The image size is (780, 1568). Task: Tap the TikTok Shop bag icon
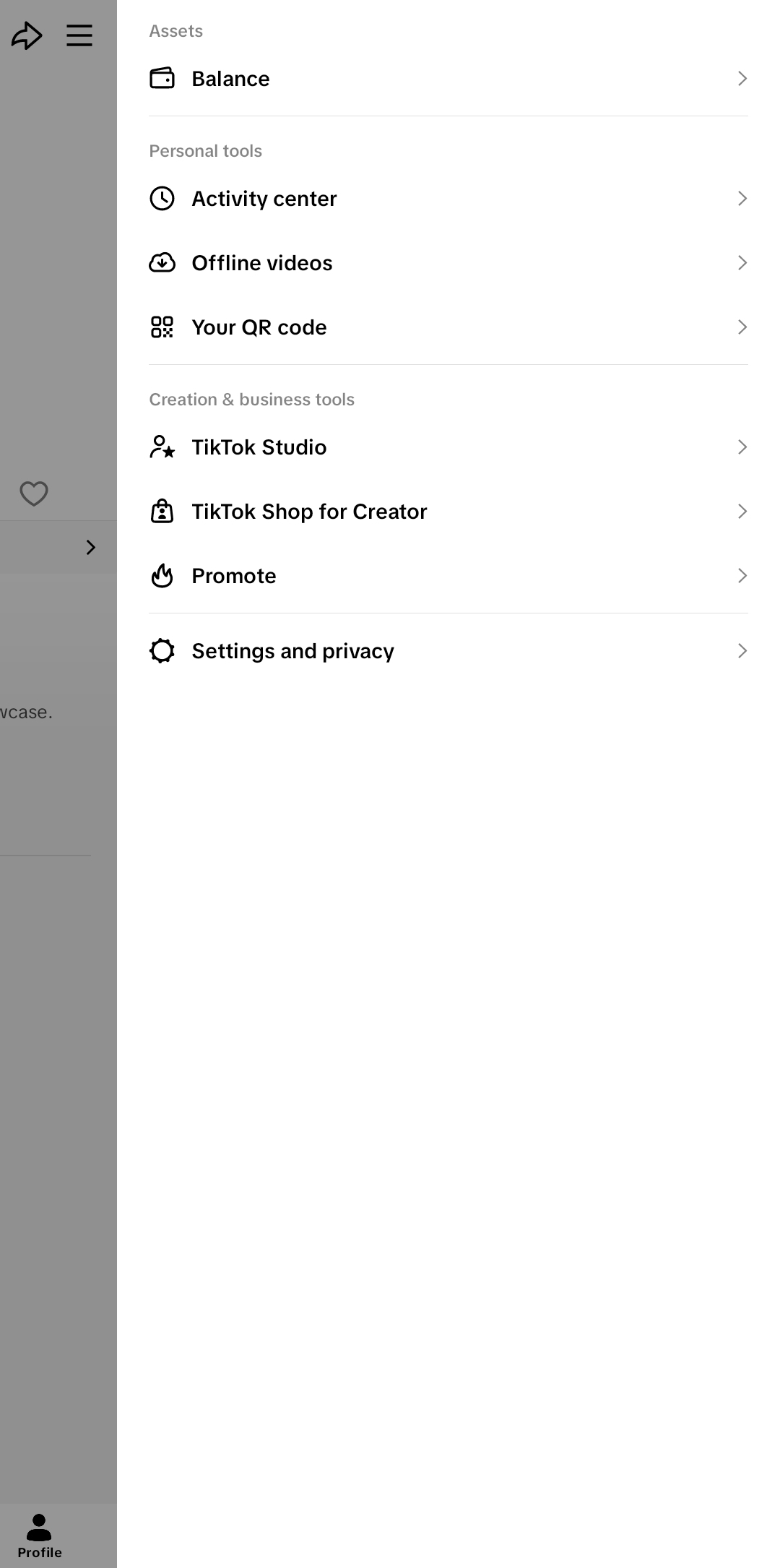point(162,511)
